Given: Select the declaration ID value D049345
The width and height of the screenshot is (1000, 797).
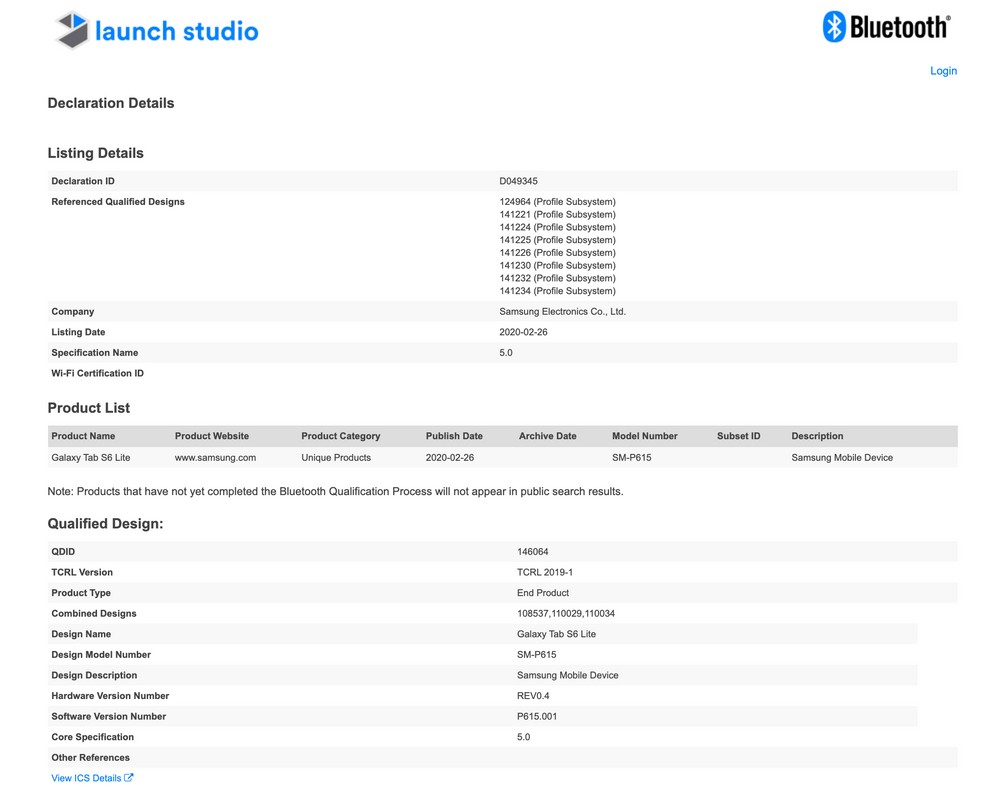Looking at the screenshot, I should (518, 181).
